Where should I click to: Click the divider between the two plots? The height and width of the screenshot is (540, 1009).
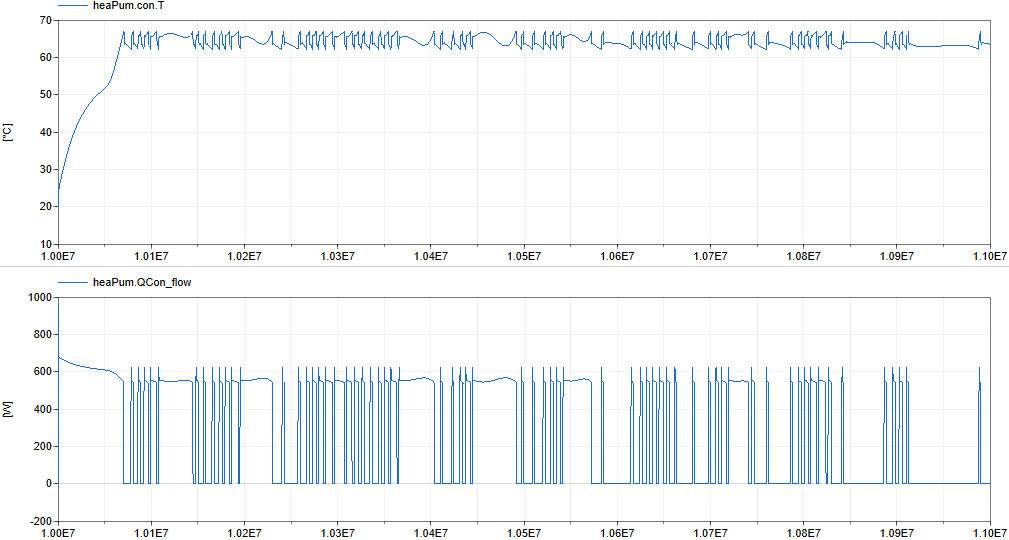click(504, 267)
